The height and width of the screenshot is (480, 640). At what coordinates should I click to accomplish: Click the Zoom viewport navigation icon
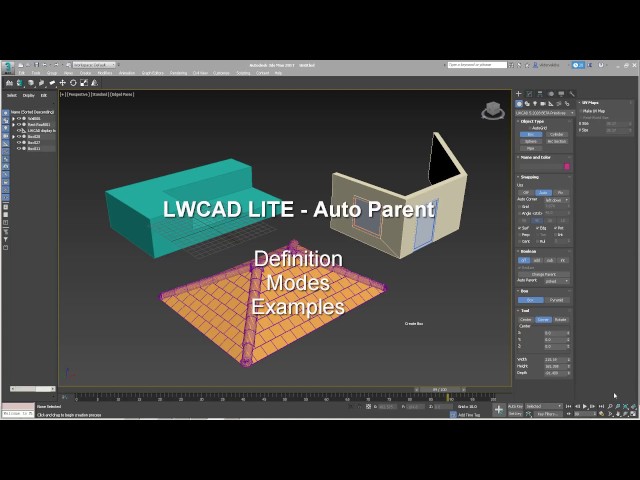(x=610, y=406)
